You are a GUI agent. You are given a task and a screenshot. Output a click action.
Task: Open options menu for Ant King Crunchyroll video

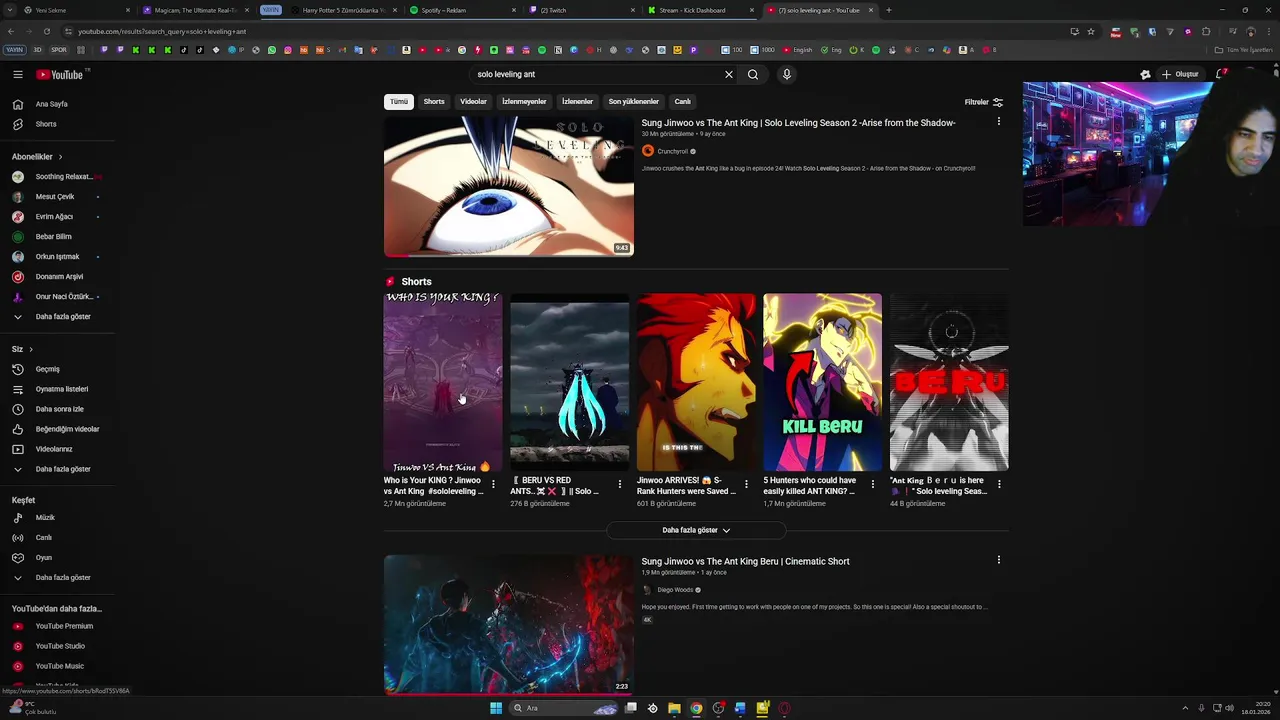pos(998,122)
